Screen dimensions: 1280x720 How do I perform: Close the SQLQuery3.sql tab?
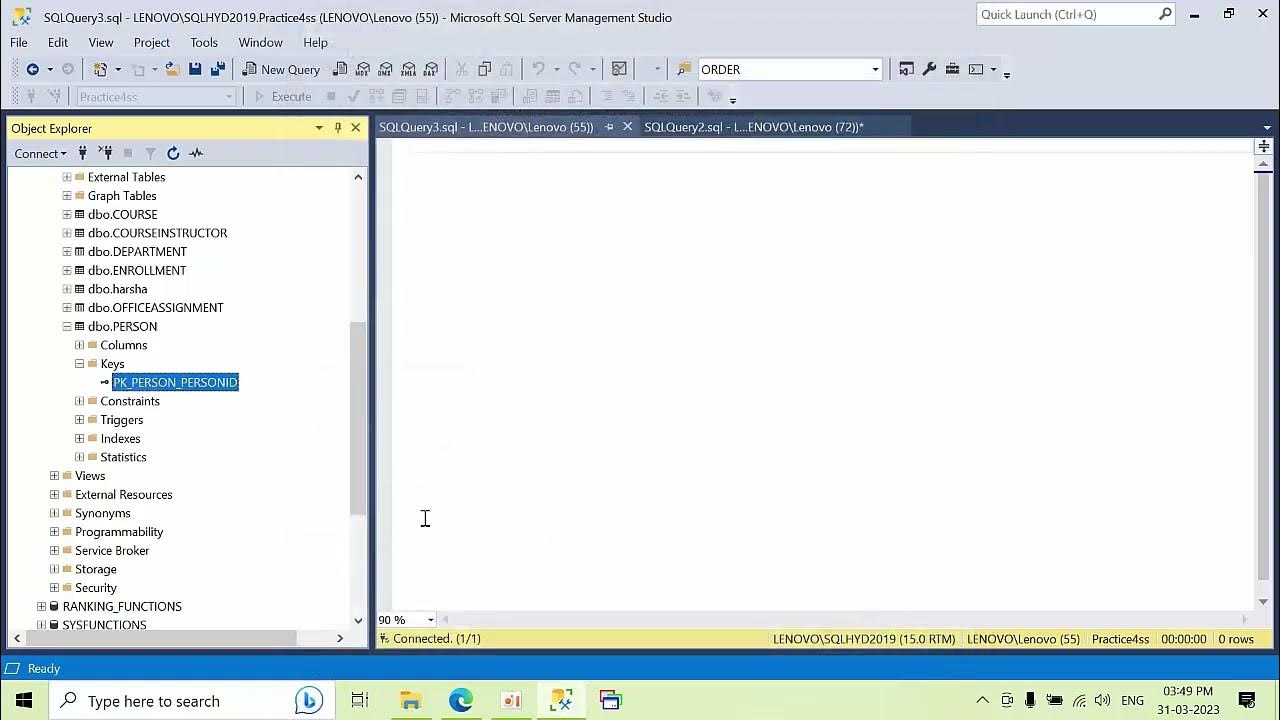pos(627,127)
